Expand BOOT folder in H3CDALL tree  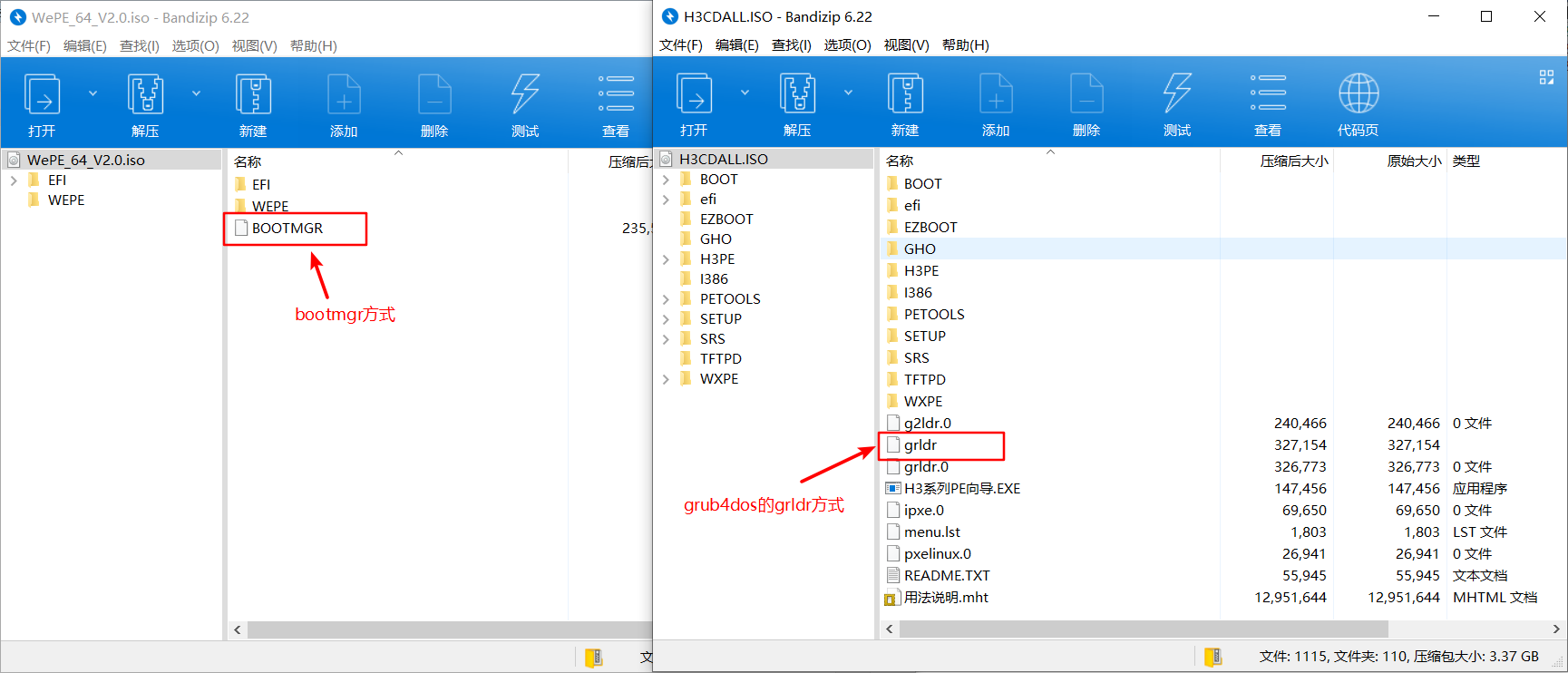tap(666, 180)
